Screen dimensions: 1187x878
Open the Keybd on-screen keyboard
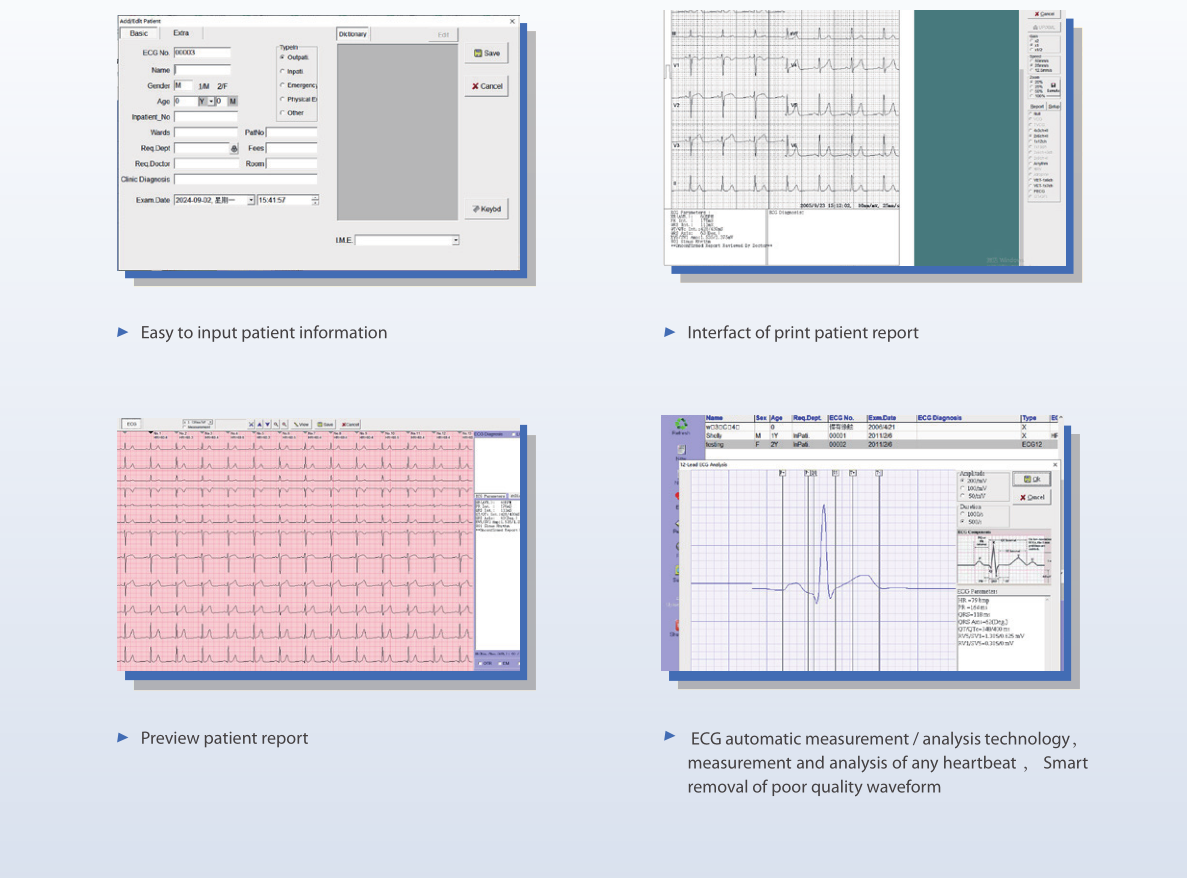(x=486, y=209)
